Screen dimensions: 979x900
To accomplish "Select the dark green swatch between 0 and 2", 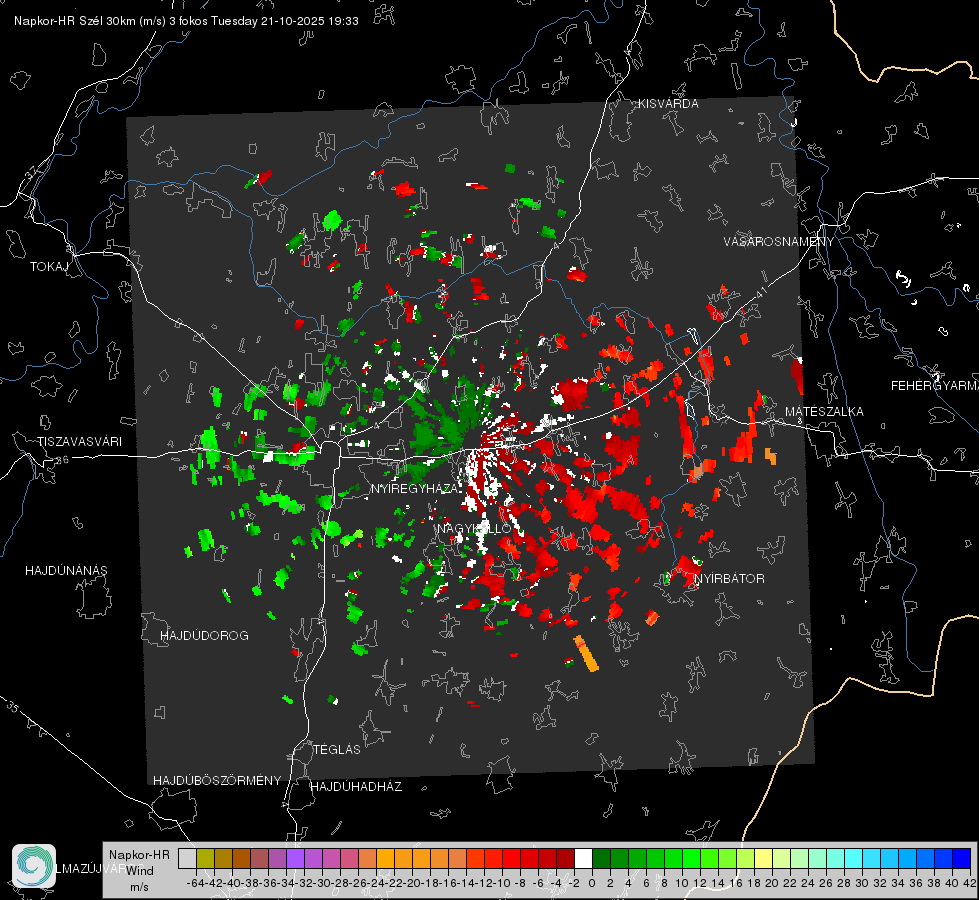I will (601, 858).
